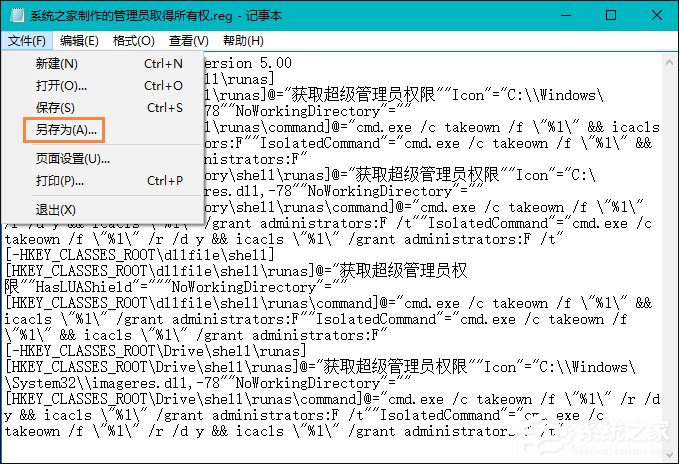679x464 pixels.
Task: Choose 打开(O)... from the File menu
Action: pos(103,86)
